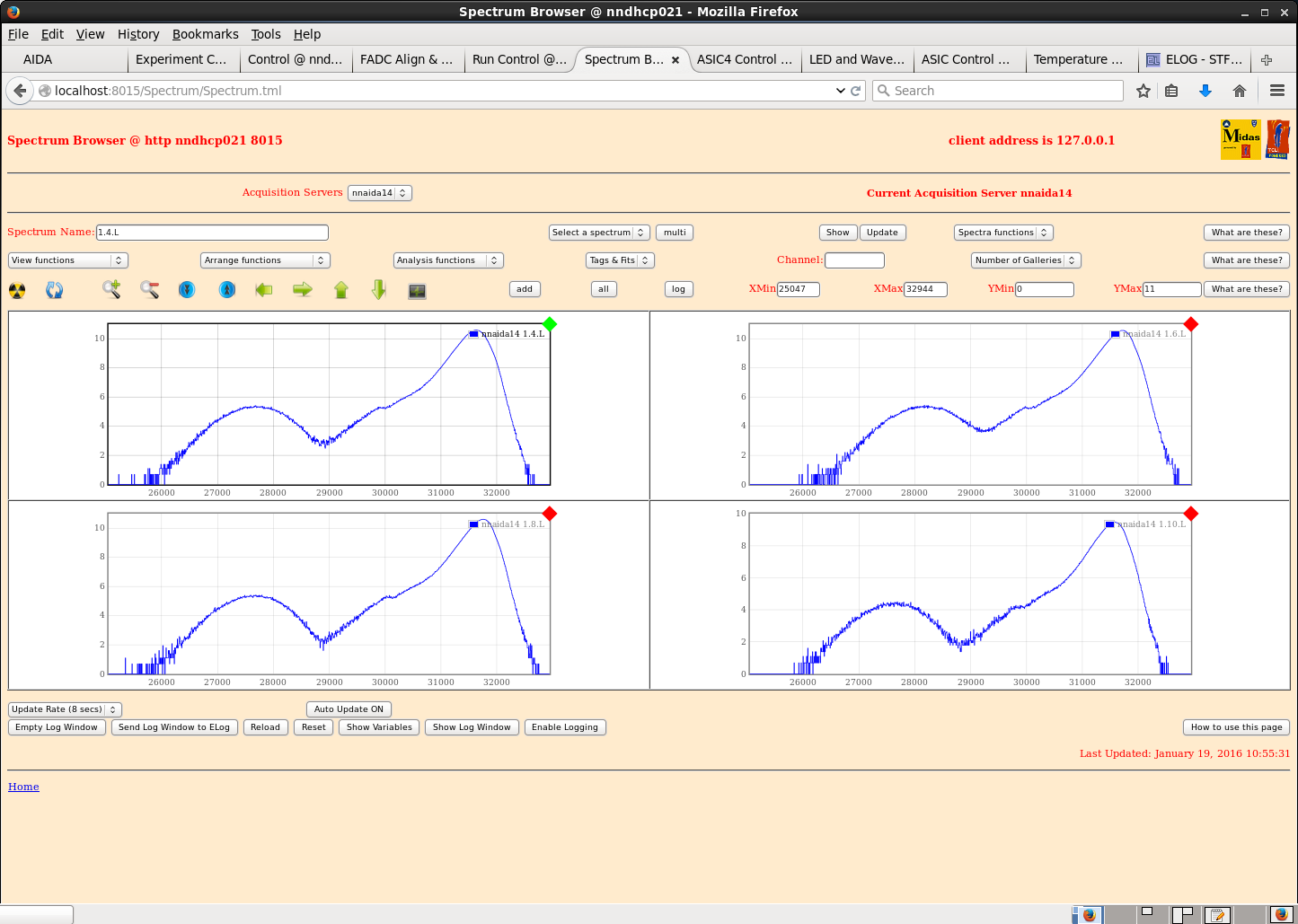Toggle the Auto Update ON button
This screenshot has width=1298, height=924.
[349, 709]
